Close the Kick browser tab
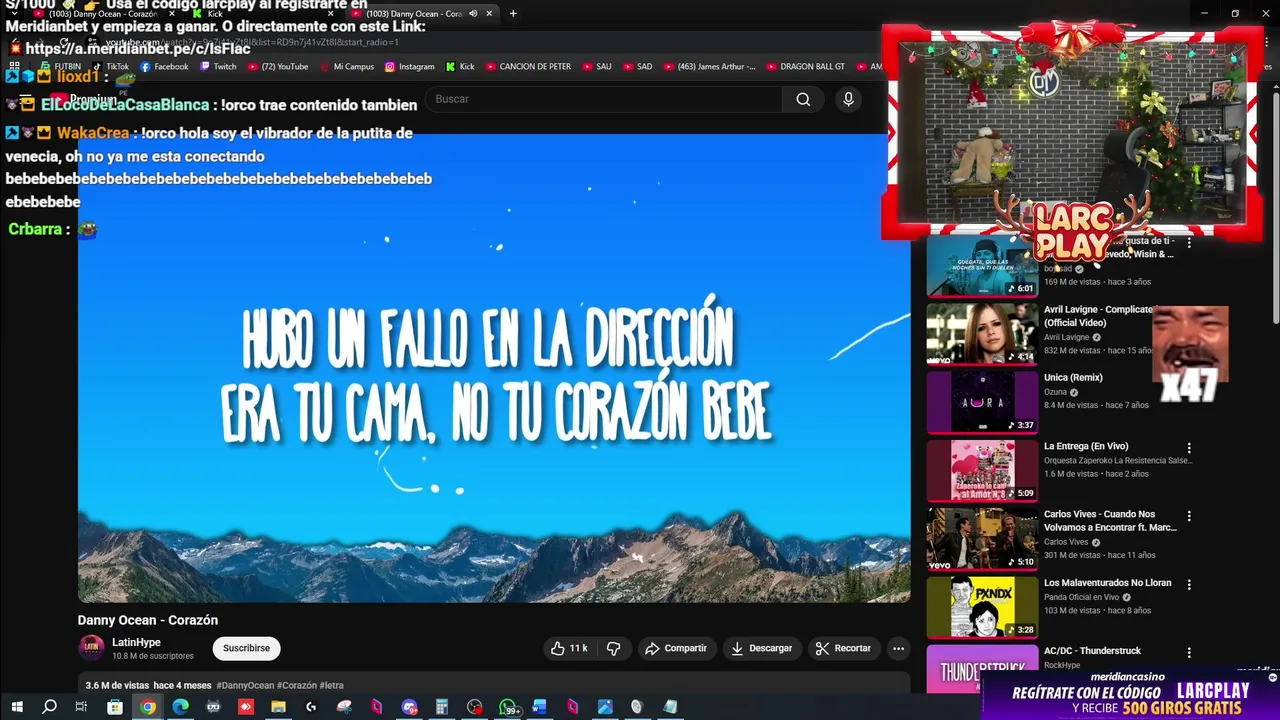This screenshot has height=720, width=1280. point(330,14)
